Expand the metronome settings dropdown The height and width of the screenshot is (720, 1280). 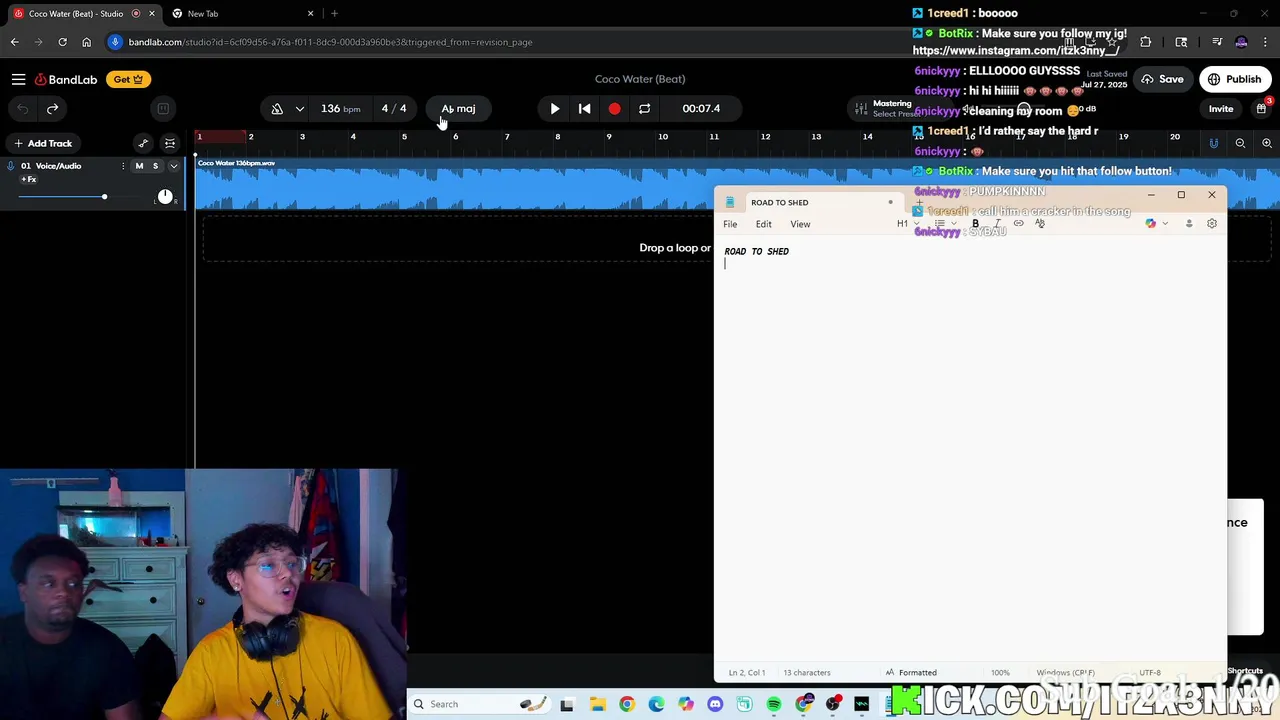pos(299,108)
